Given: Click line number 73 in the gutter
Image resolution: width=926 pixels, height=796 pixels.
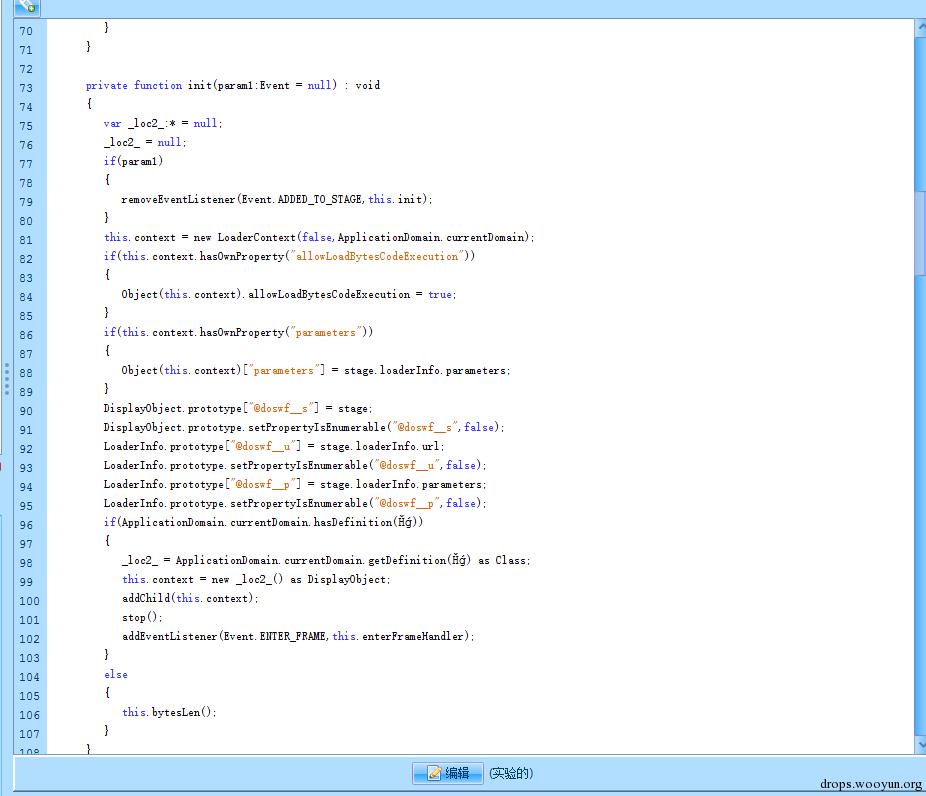Looking at the screenshot, I should point(26,88).
